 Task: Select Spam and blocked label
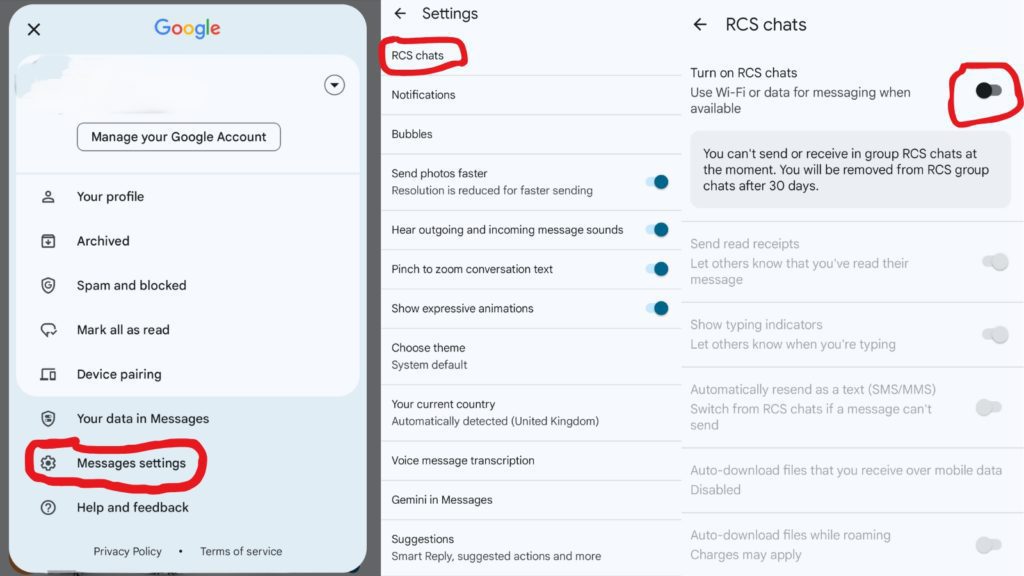tap(131, 285)
